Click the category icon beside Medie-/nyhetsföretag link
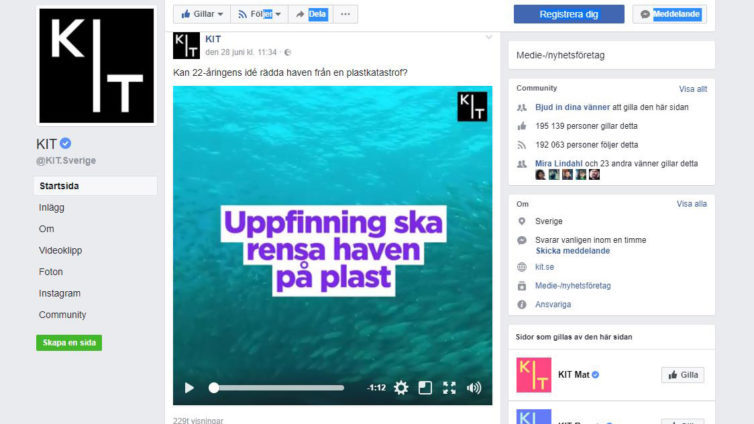 click(522, 286)
